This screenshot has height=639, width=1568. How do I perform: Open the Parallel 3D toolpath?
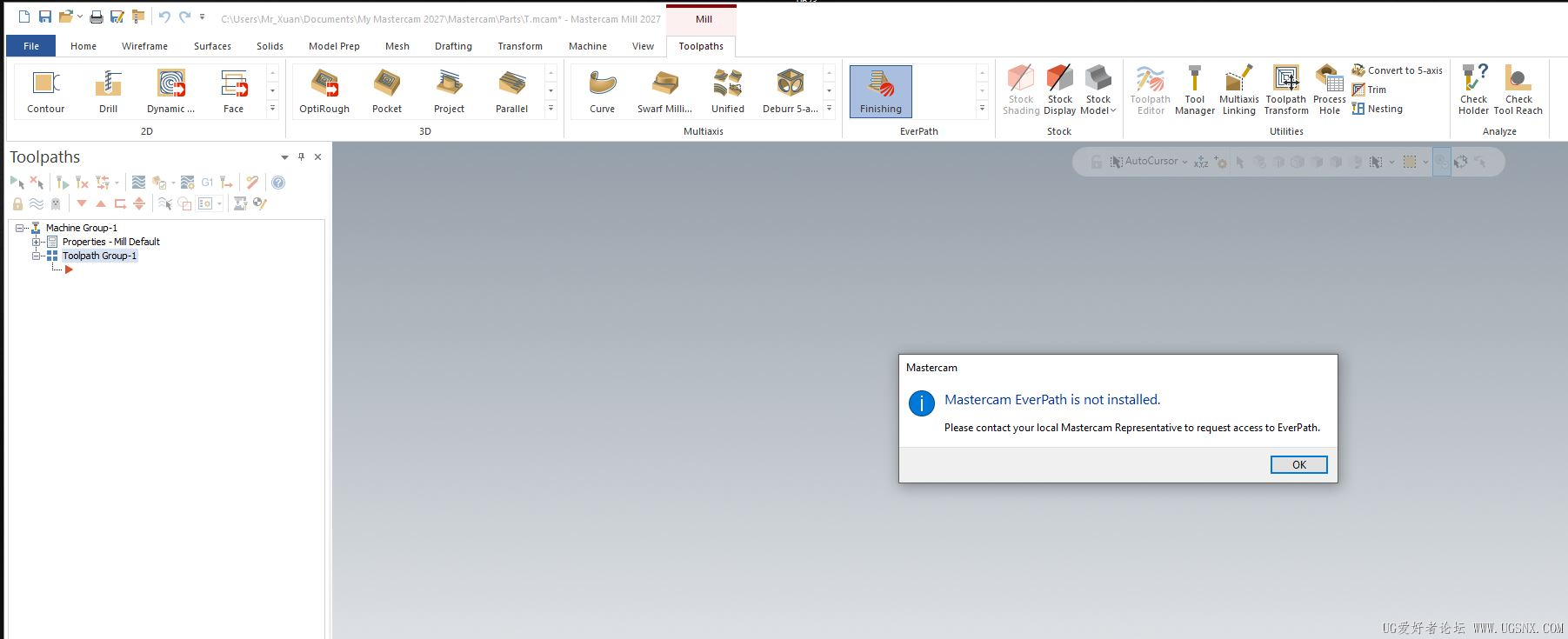tap(511, 91)
